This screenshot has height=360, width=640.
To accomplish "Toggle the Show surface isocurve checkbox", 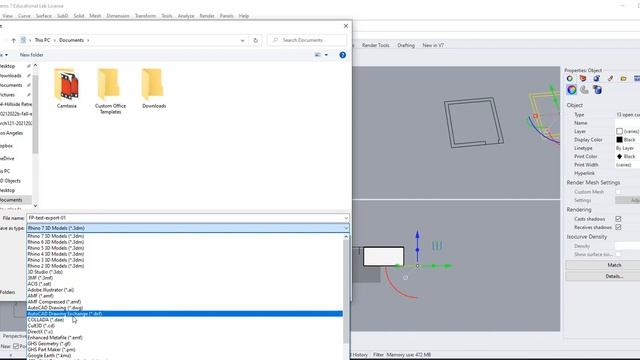I will [618, 254].
